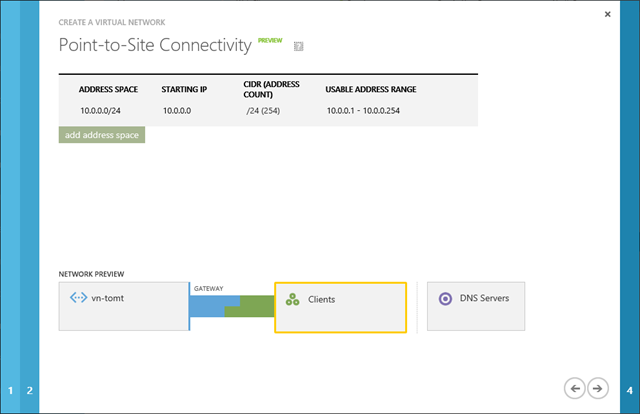Jump to wizard step 4
Image resolution: width=640 pixels, height=414 pixels.
629,390
